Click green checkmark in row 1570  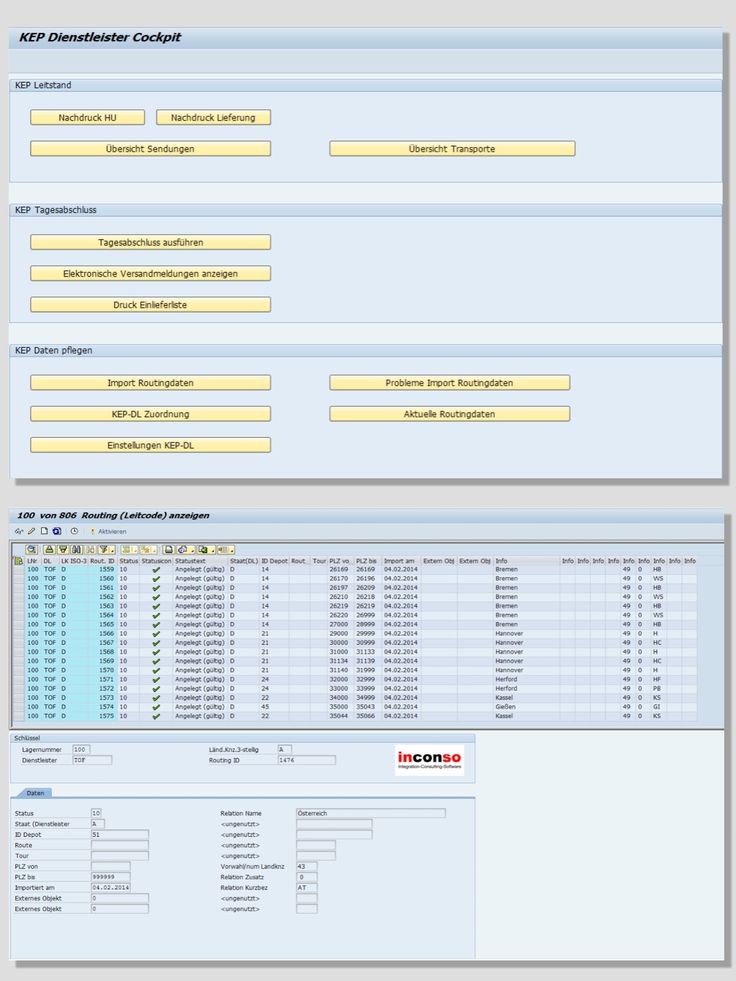156,670
